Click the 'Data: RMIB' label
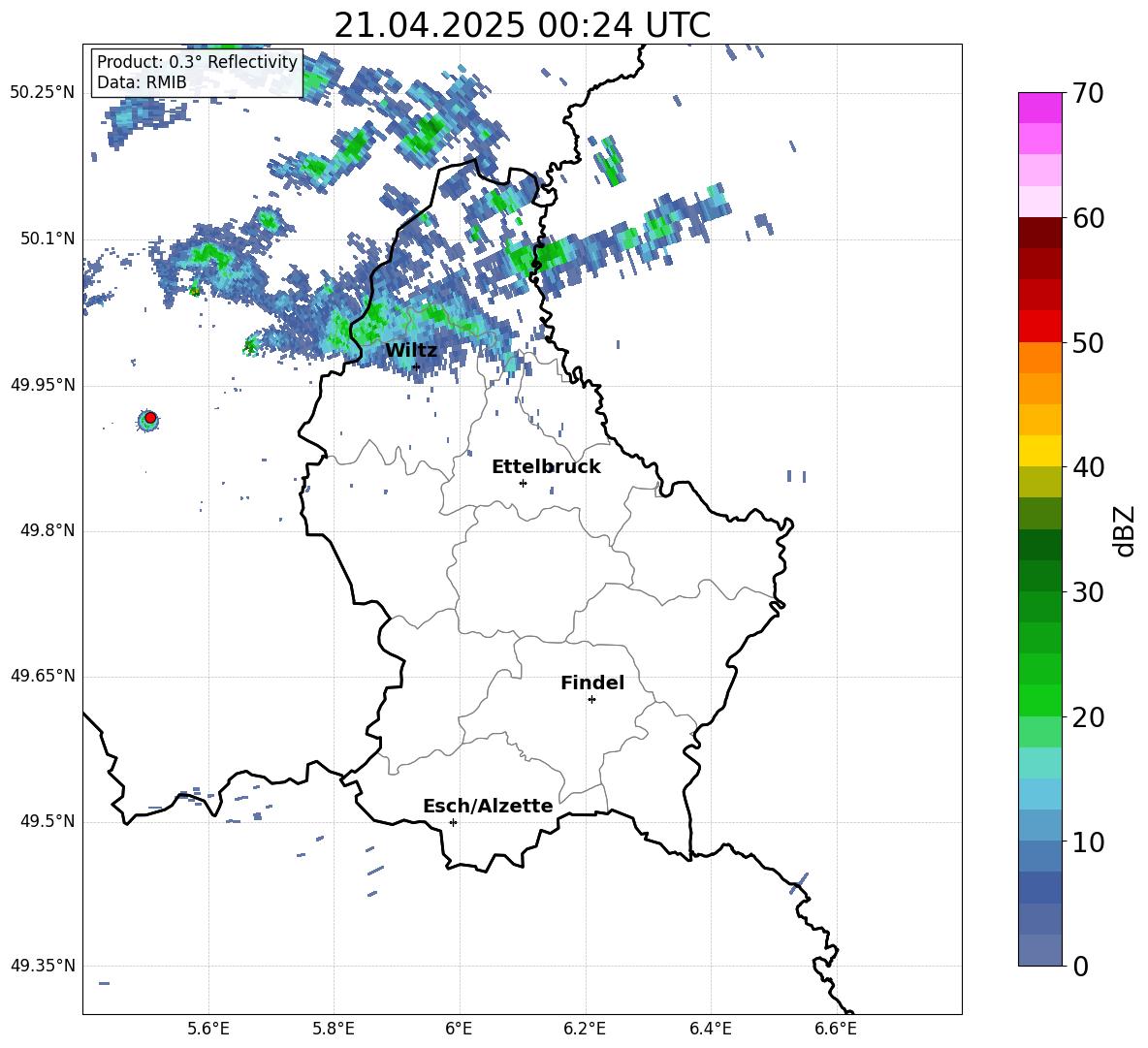This screenshot has height=1048, width=1148. [142, 82]
